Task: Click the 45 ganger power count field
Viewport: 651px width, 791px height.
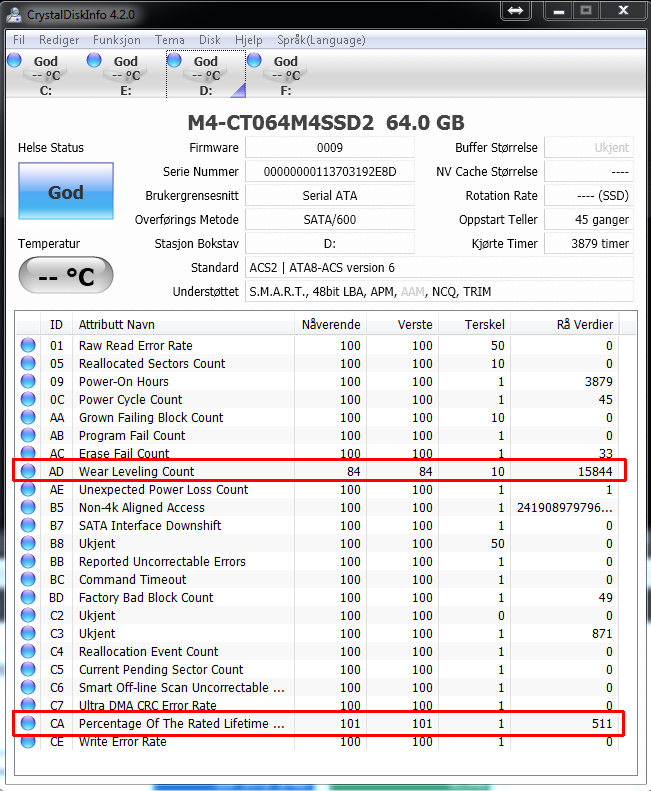Action: [x=589, y=220]
